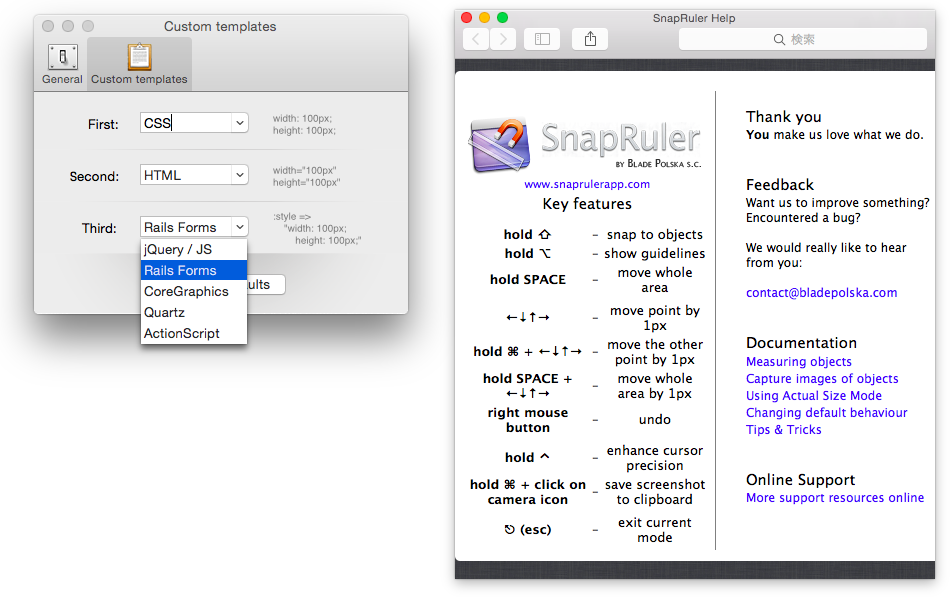Screen dimensions: 950x603
Task: Click the partially hidden defaults button
Action: 266,285
